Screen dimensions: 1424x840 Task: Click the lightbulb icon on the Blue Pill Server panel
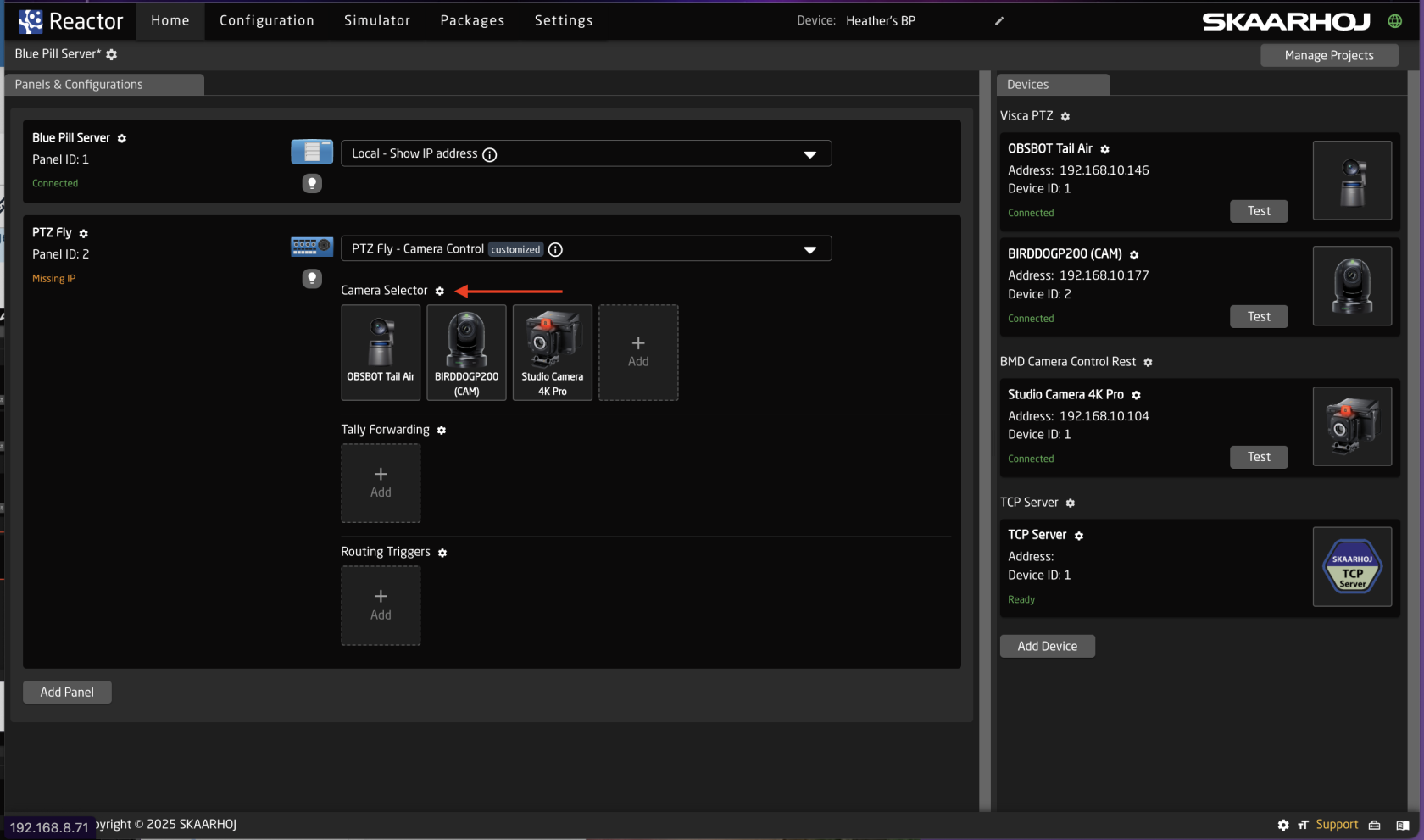(x=312, y=183)
